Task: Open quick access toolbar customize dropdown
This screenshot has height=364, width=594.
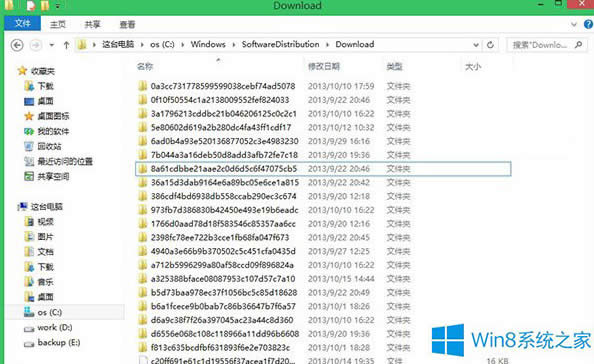Action: (x=58, y=6)
